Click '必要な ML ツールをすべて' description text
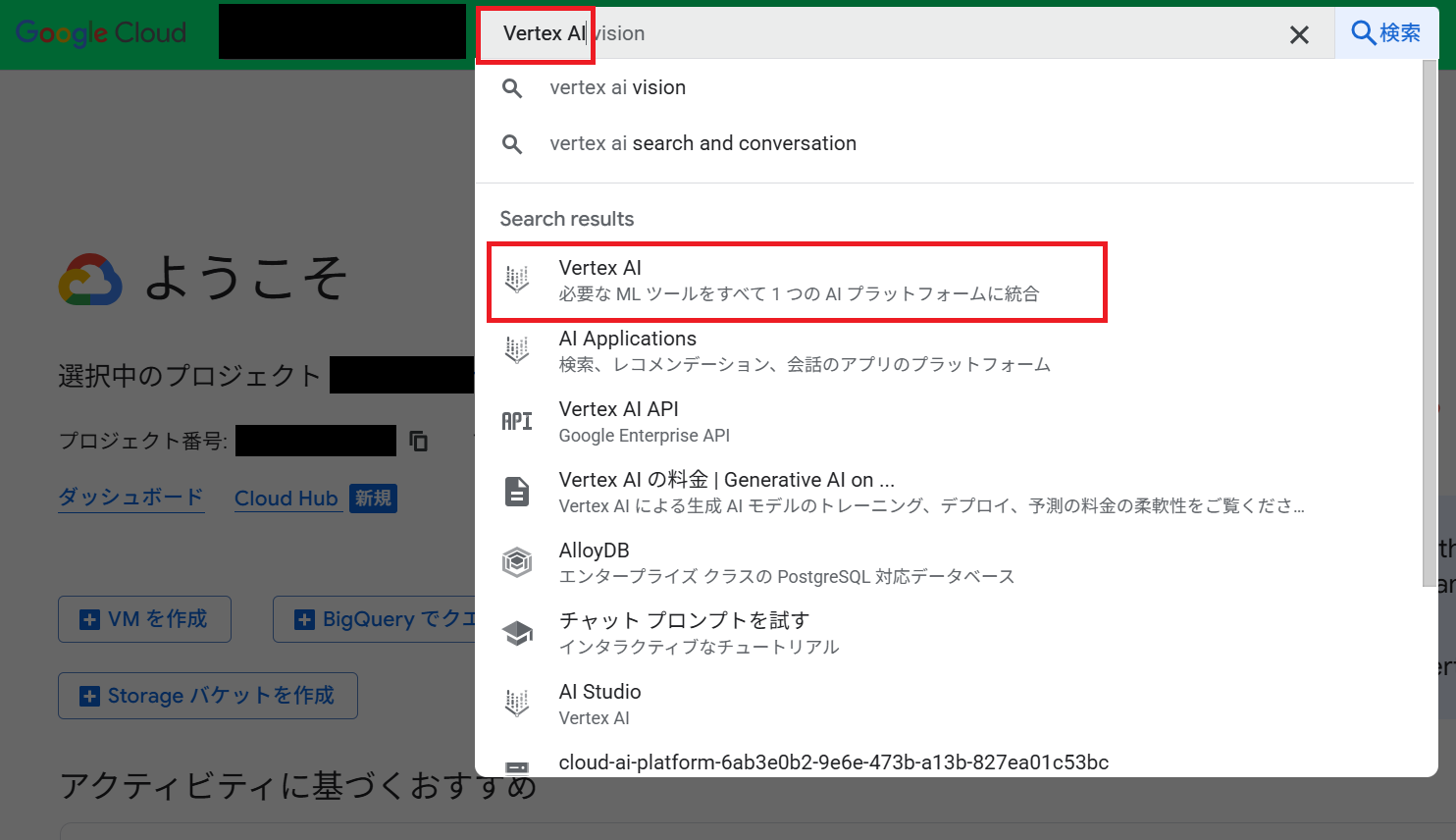 pyautogui.click(x=799, y=293)
